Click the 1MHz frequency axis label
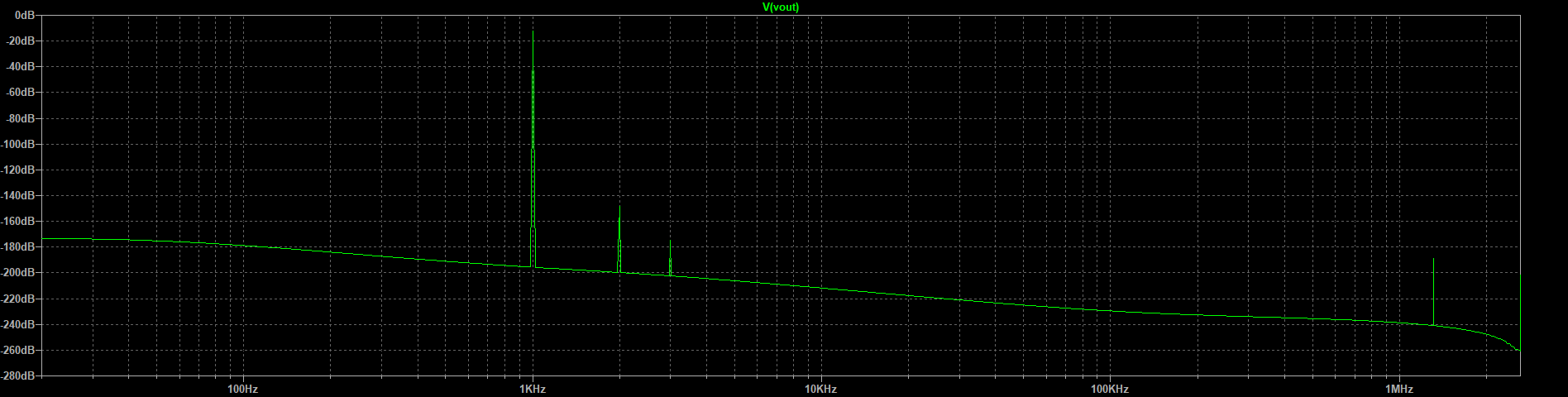This screenshot has width=1568, height=397. point(1399,389)
